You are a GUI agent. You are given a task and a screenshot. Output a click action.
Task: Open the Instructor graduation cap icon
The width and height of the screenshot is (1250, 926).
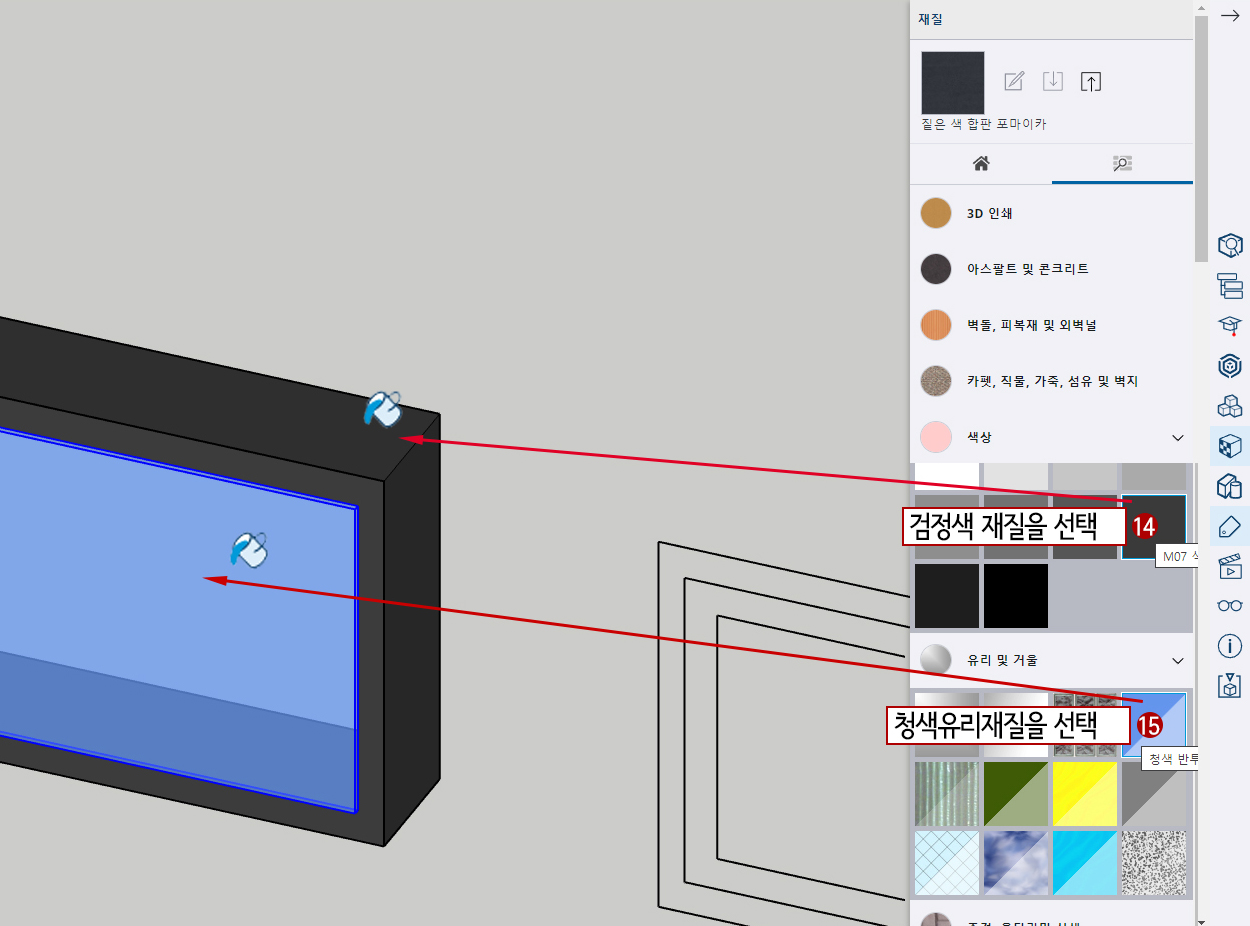[1230, 326]
